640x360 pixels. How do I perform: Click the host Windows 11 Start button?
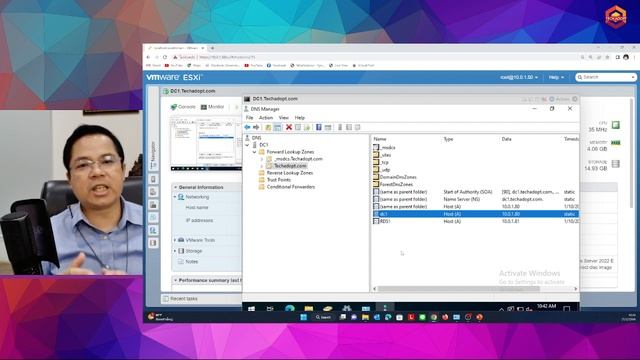[304, 317]
